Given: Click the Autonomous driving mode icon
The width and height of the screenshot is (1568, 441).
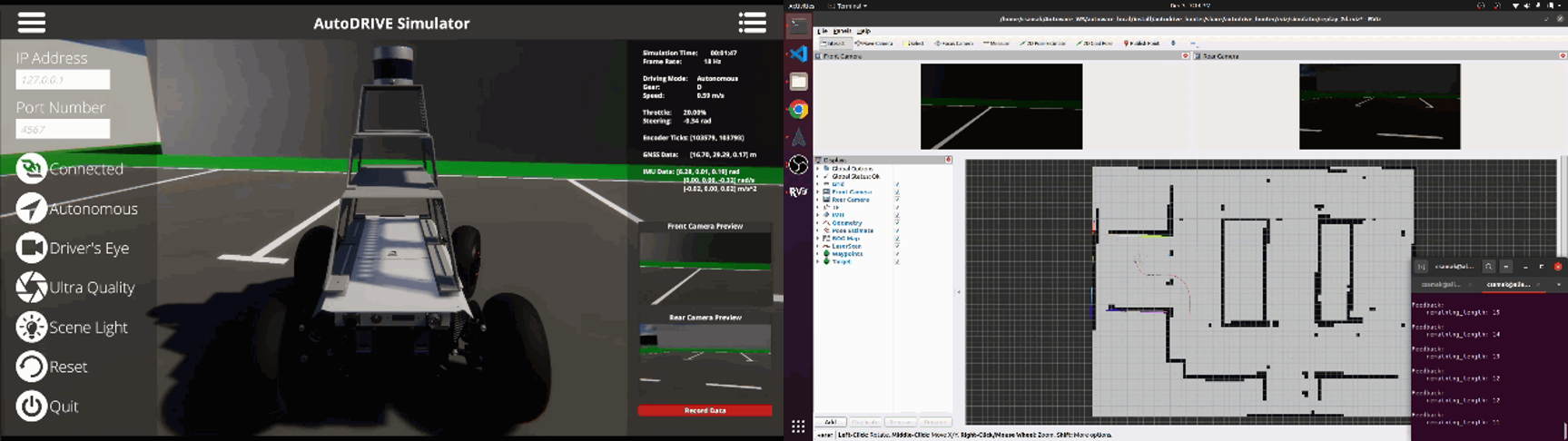Looking at the screenshot, I should tap(31, 209).
